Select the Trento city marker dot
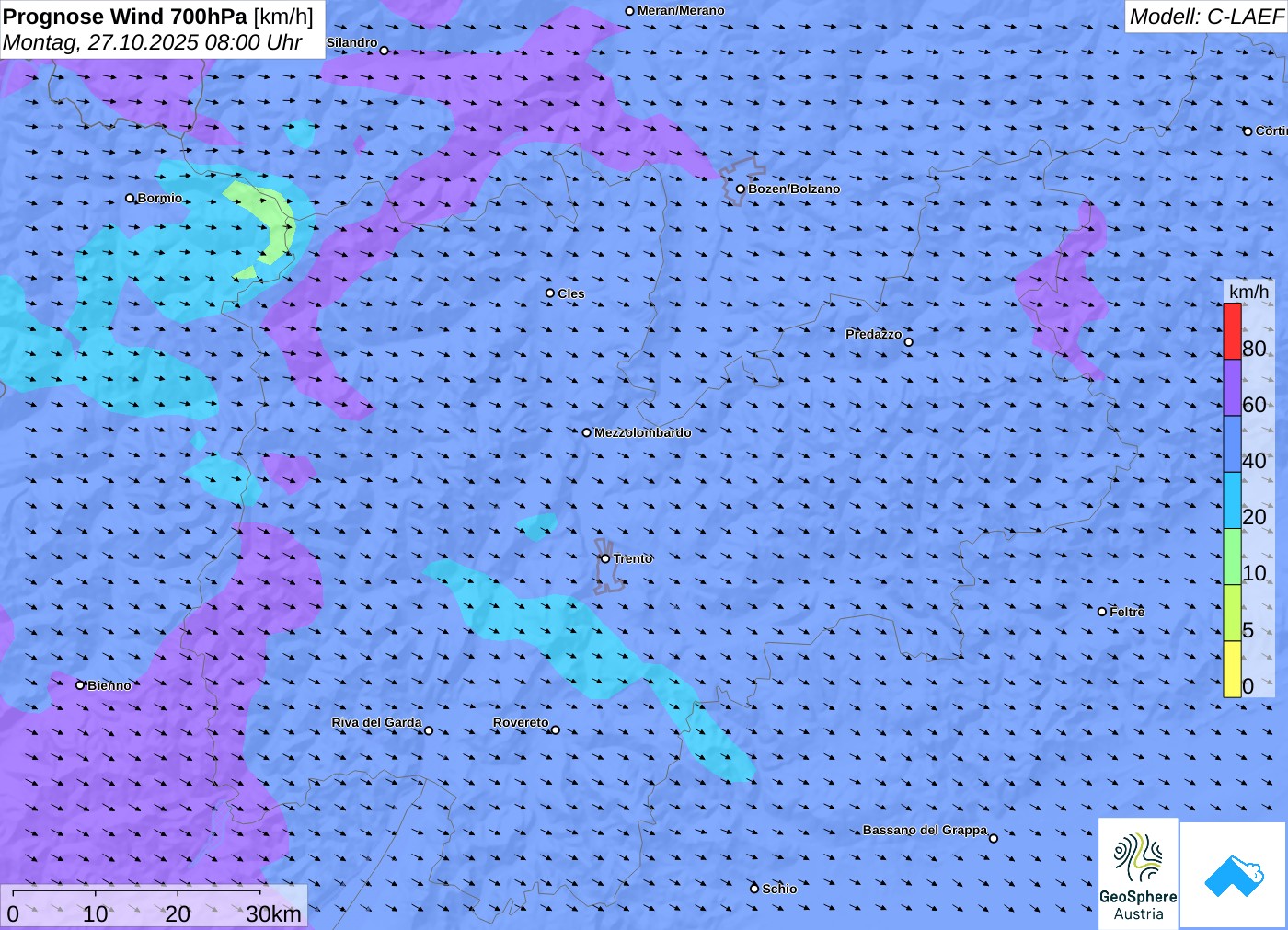Viewport: 1288px width, 930px height. pyautogui.click(x=605, y=558)
